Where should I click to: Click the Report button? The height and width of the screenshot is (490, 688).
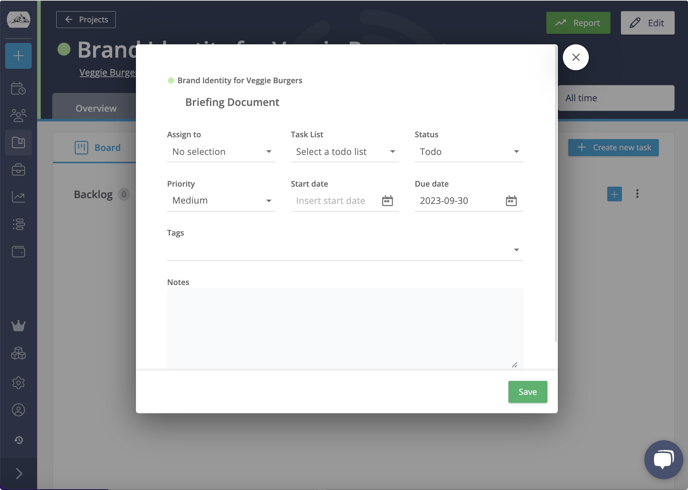578,23
